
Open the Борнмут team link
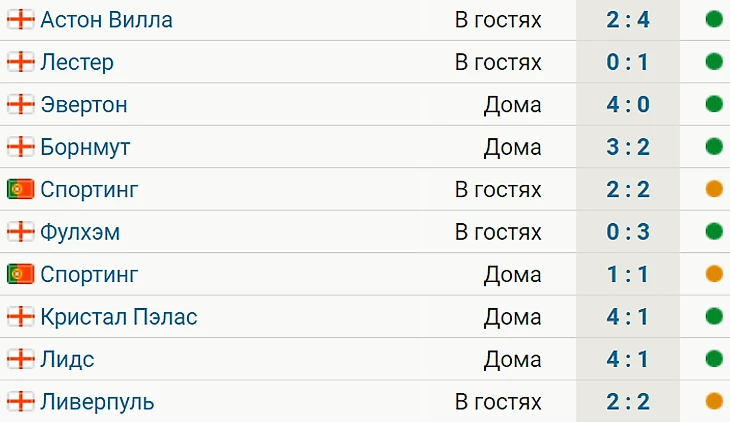[85, 147]
